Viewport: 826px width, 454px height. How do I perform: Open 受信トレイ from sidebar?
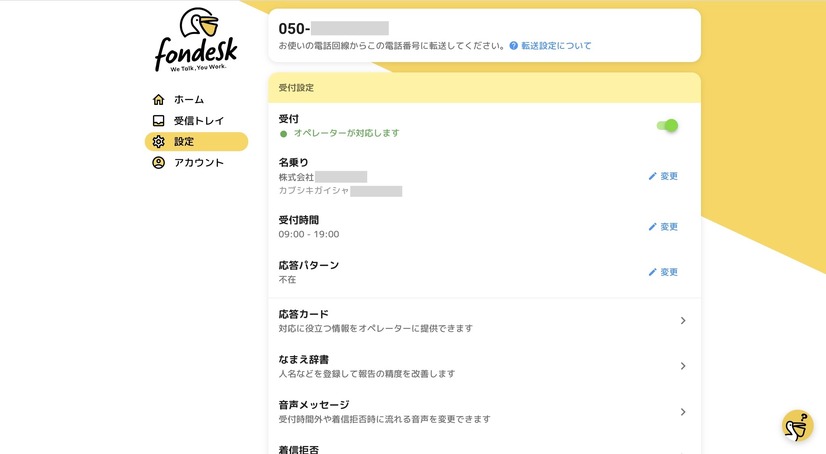(x=199, y=121)
